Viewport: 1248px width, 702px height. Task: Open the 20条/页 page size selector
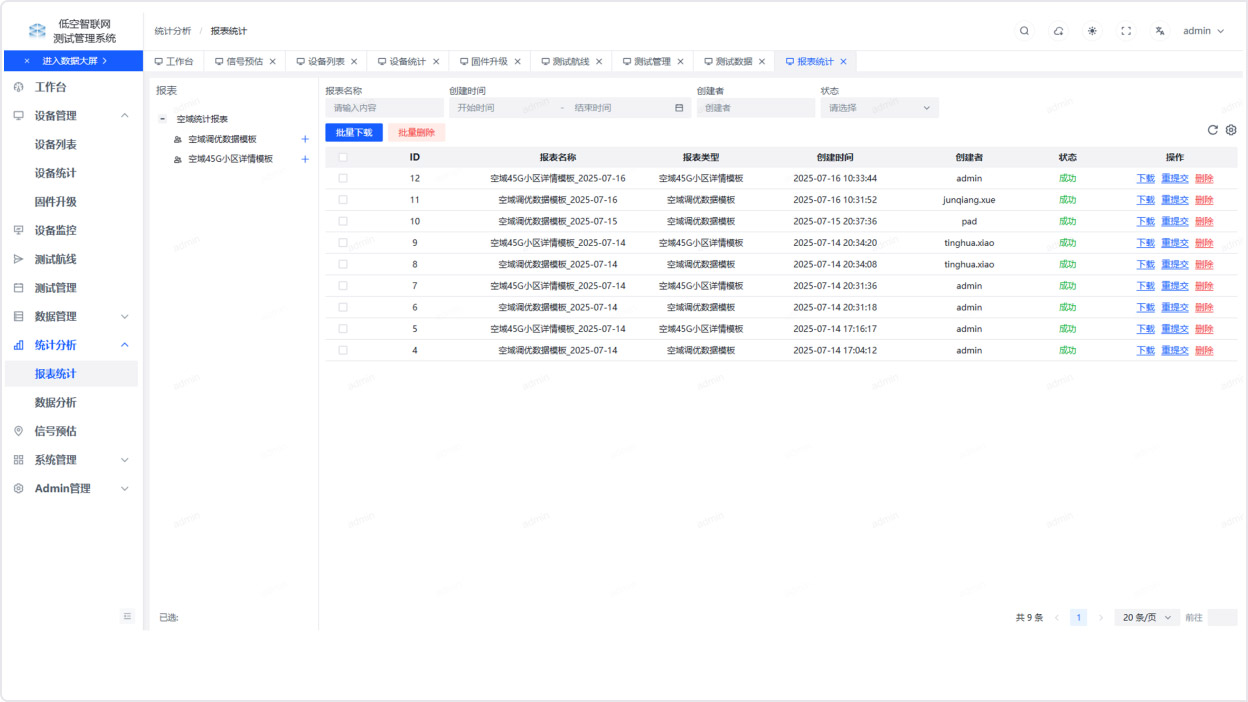[x=1146, y=617]
